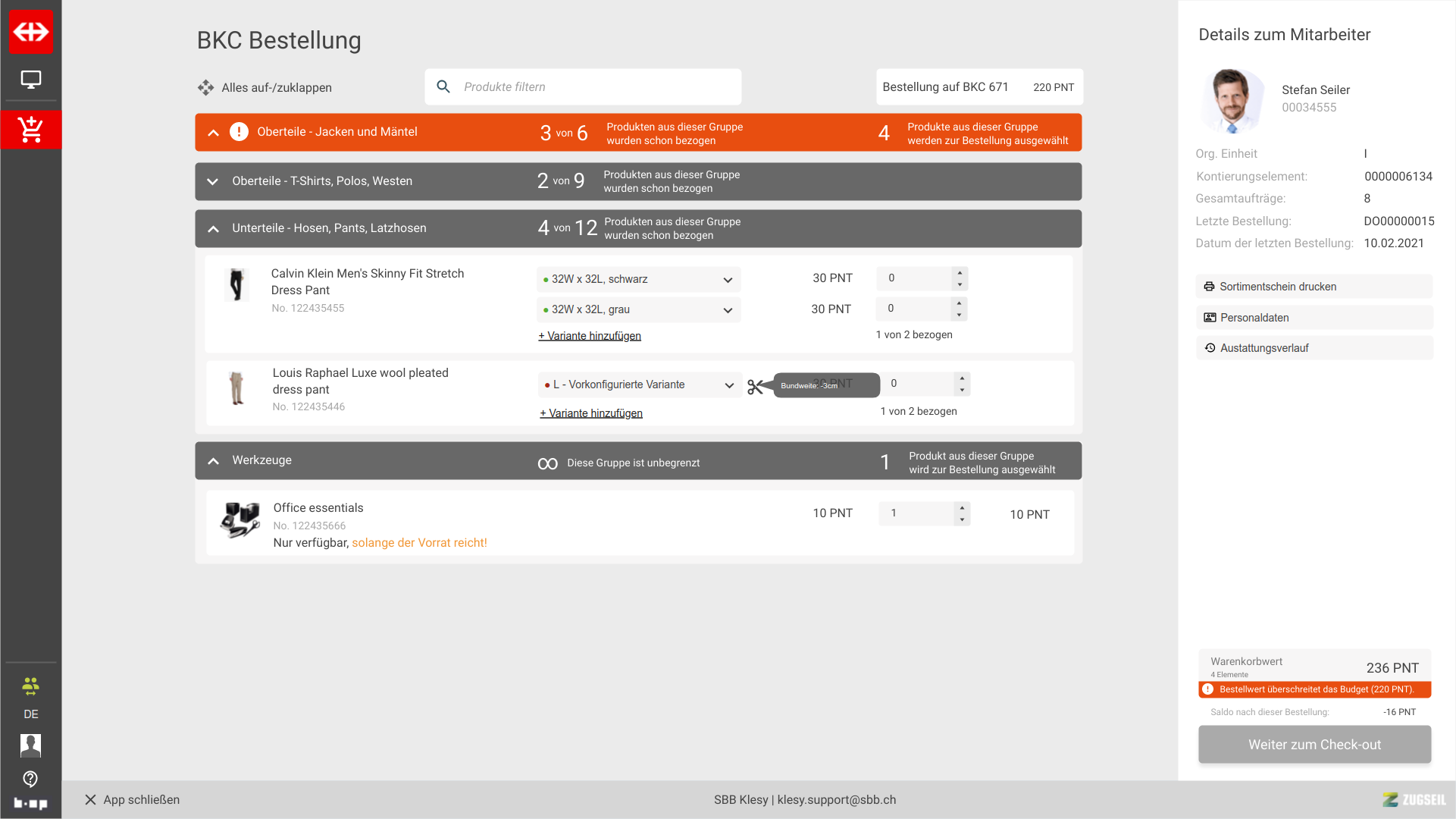Open the 32W x 32L, schwarz variant dropdown
This screenshot has height=819, width=1456.
638,279
